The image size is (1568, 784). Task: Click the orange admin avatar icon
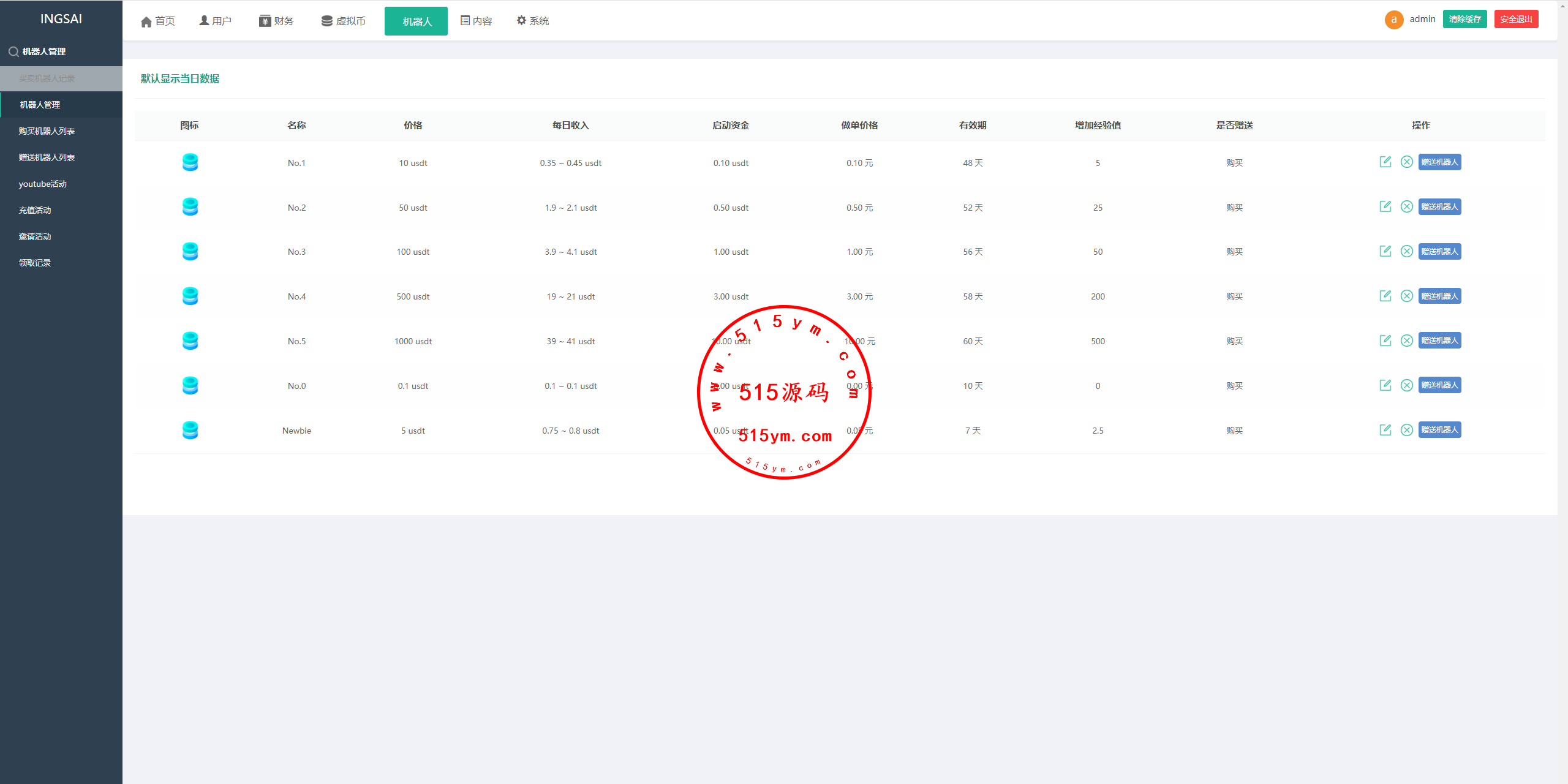1393,20
